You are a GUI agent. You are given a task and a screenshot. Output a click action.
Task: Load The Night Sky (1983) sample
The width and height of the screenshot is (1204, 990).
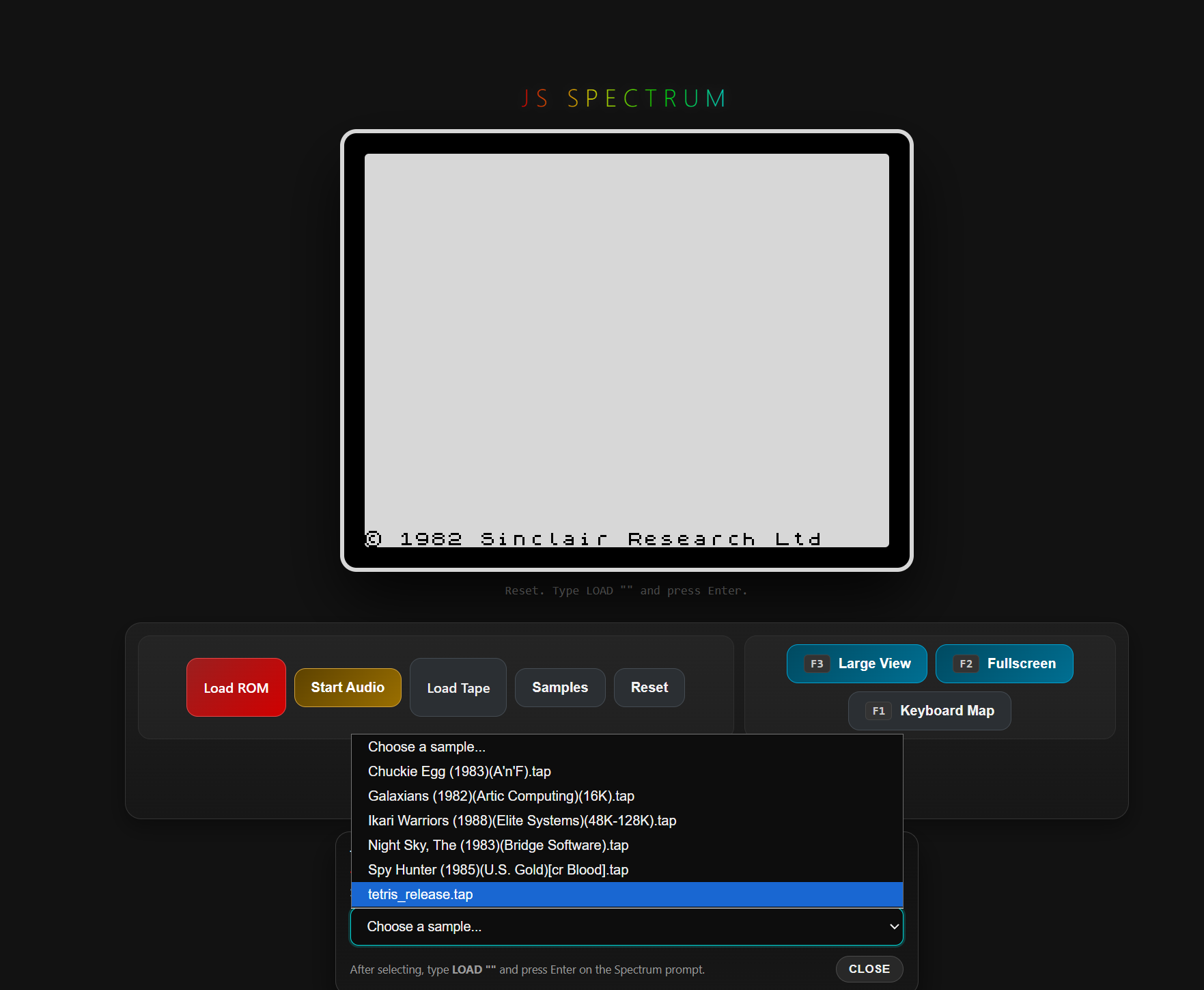click(627, 845)
